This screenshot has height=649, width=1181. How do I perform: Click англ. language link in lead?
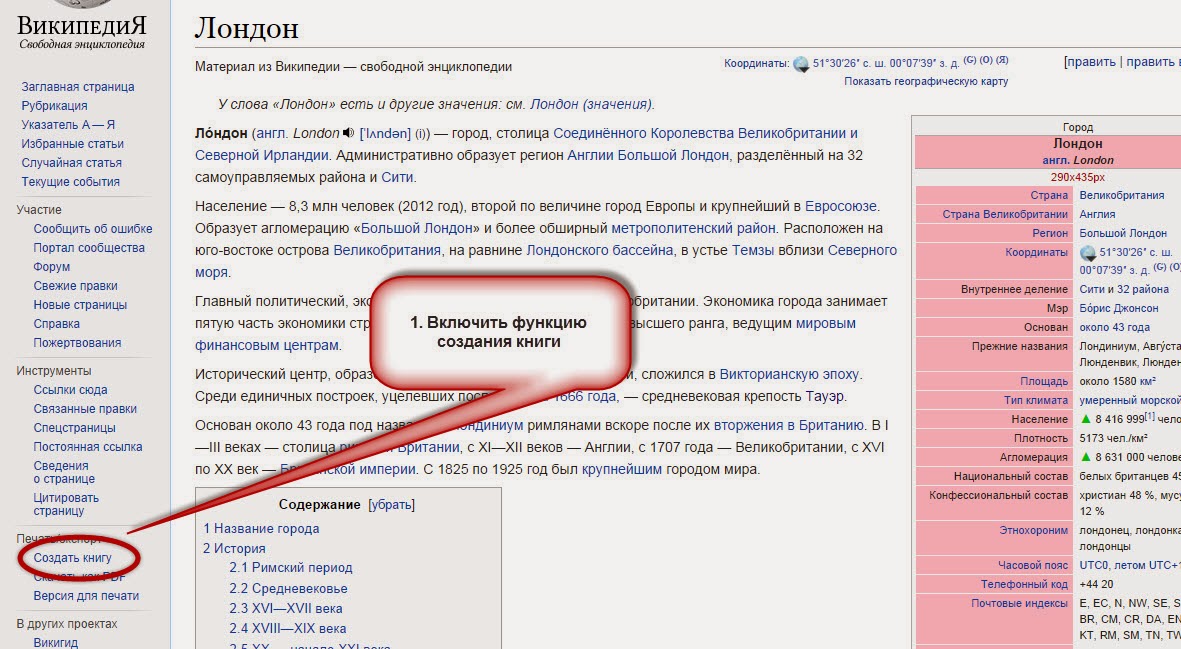(272, 133)
